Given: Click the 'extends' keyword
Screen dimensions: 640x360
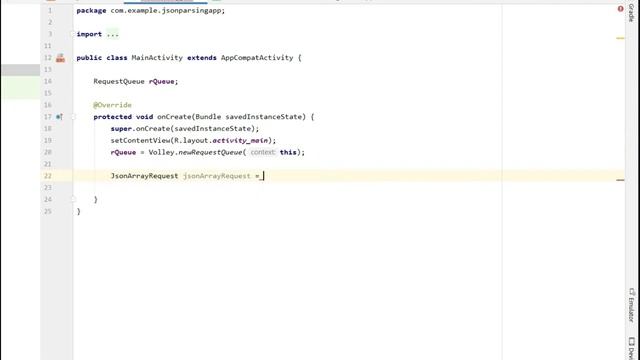Looking at the screenshot, I should click(202, 58).
